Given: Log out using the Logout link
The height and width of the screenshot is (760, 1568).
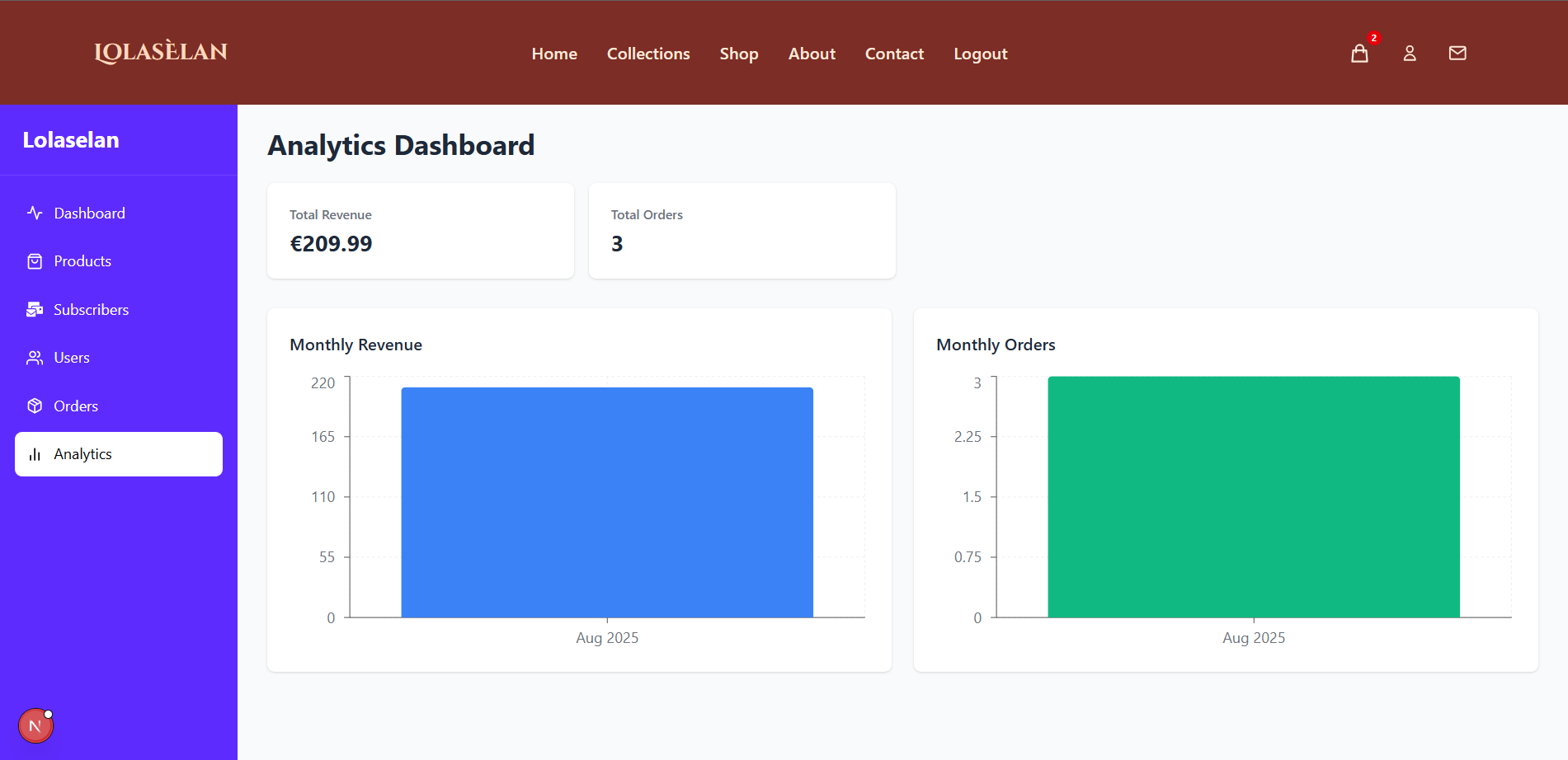Looking at the screenshot, I should tap(980, 54).
